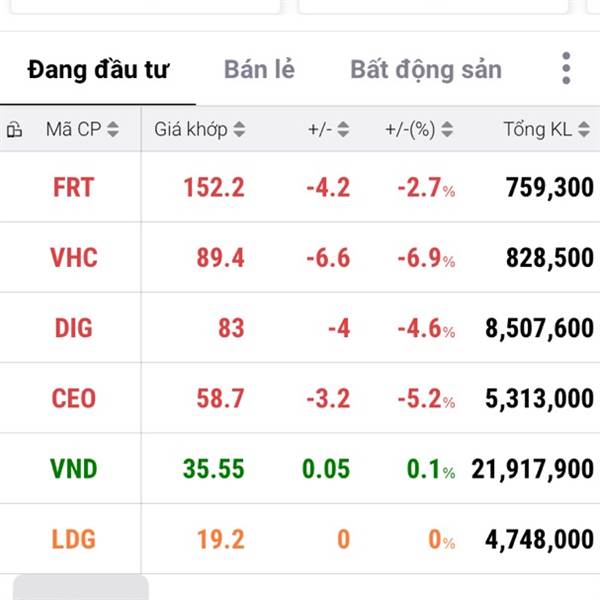Sort by +/- change column arrows

(343, 129)
